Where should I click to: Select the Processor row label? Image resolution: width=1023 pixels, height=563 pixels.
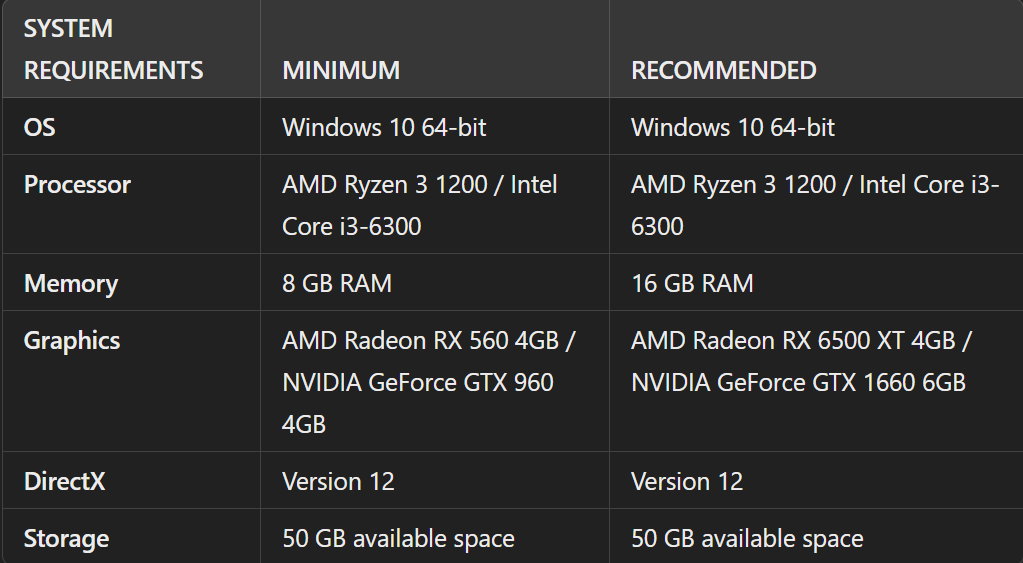77,184
